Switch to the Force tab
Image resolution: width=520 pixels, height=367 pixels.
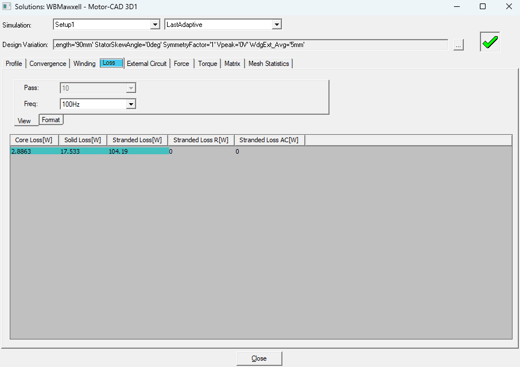[x=181, y=63]
